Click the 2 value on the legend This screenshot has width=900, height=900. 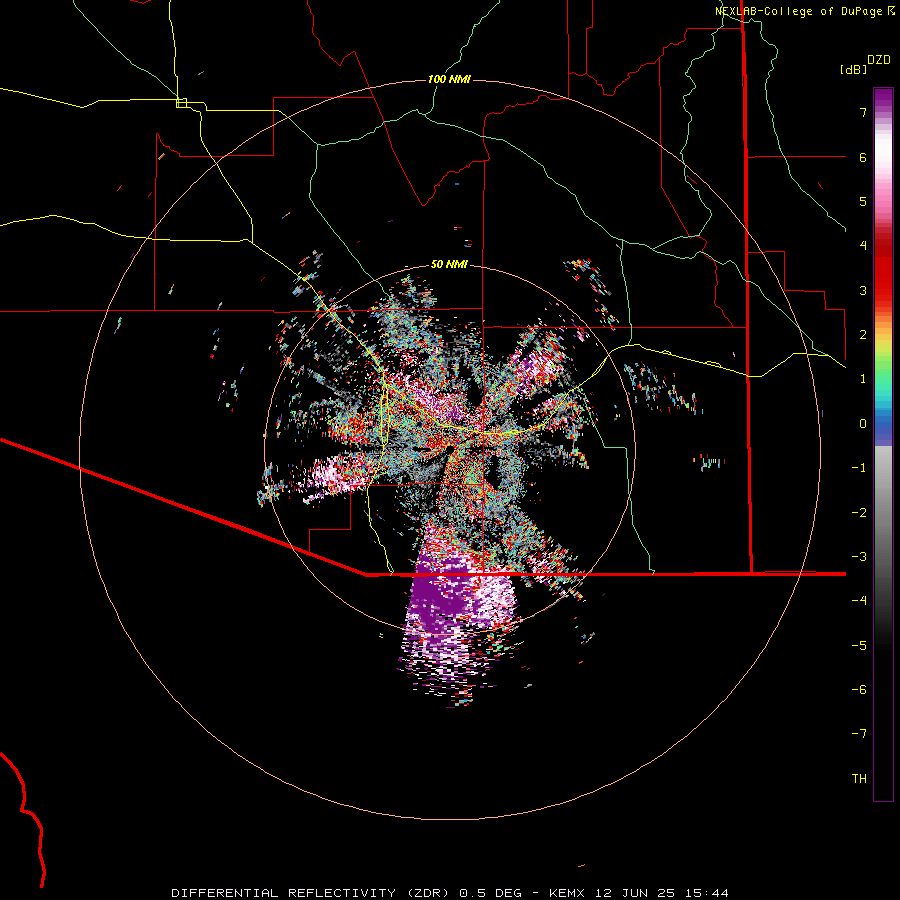click(863, 335)
